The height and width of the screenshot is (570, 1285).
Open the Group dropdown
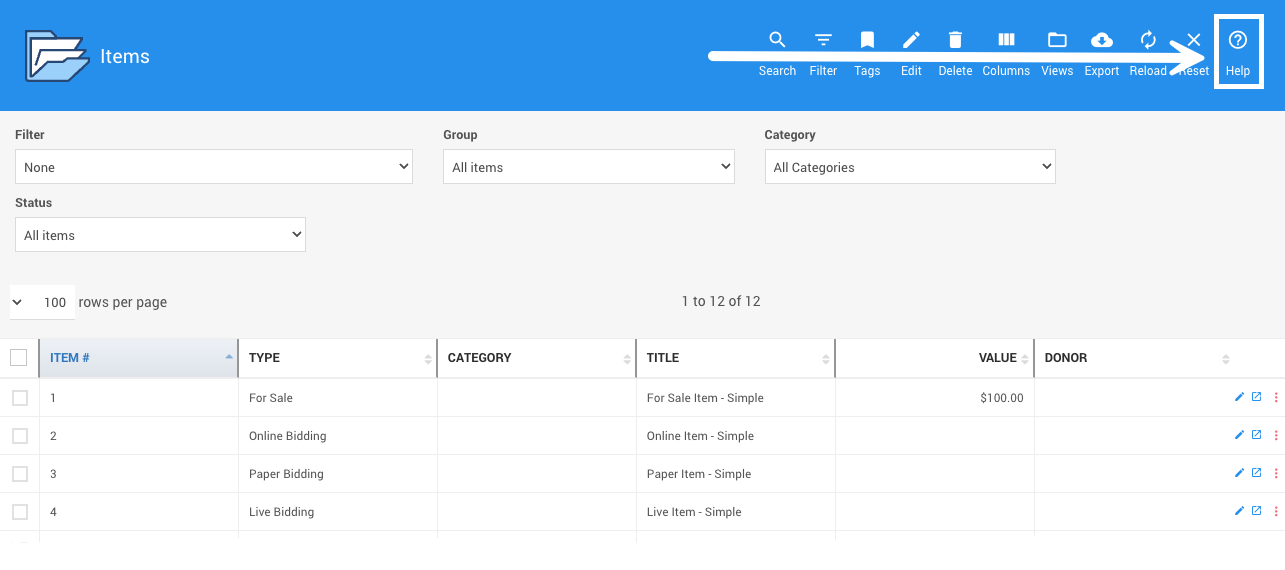coord(588,167)
